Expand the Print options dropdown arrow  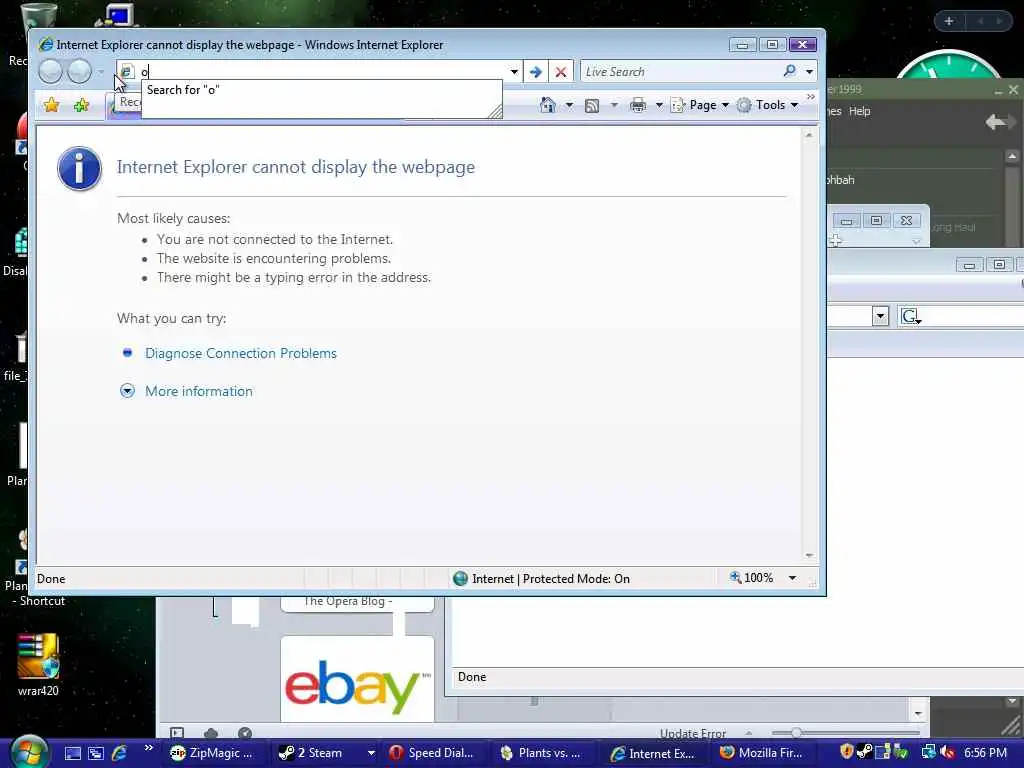point(659,105)
